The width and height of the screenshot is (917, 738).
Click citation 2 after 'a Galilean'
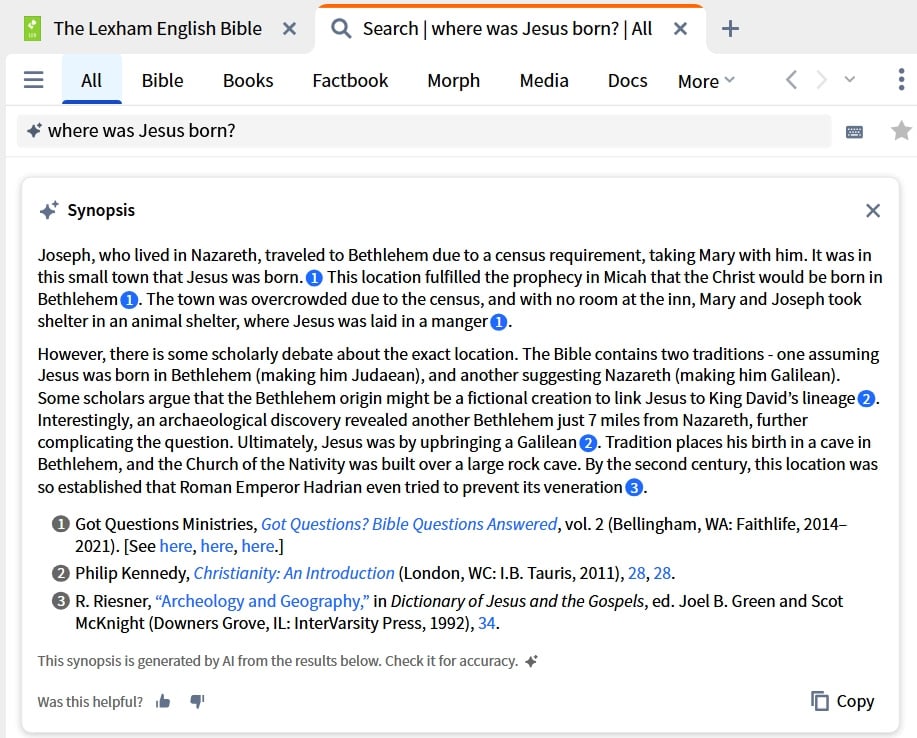click(588, 443)
